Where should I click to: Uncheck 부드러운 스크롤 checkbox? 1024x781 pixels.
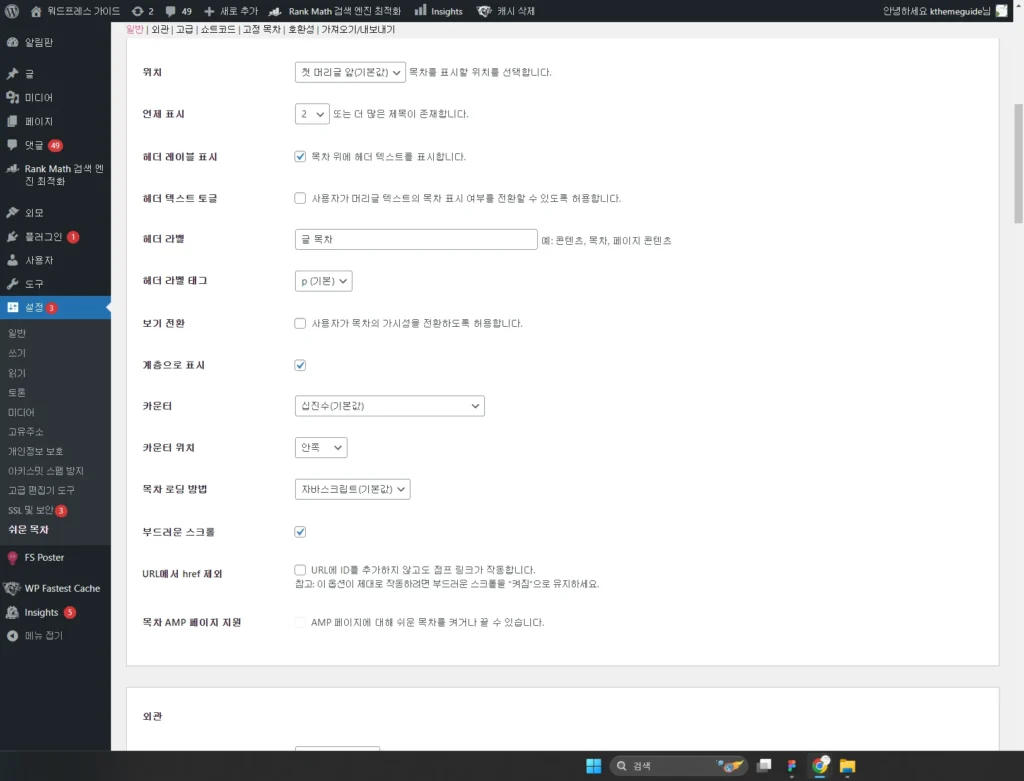[300, 532]
